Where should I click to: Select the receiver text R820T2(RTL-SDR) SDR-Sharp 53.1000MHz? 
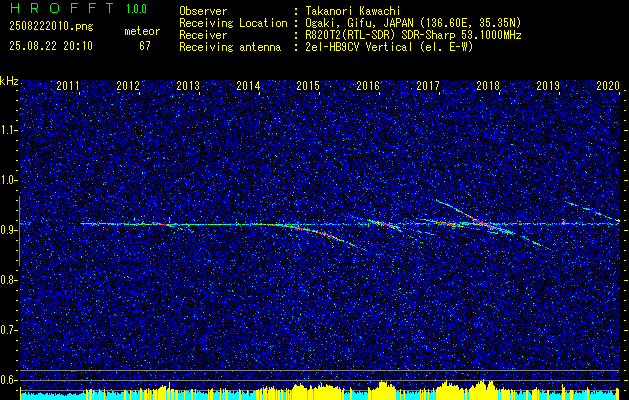[414, 35]
